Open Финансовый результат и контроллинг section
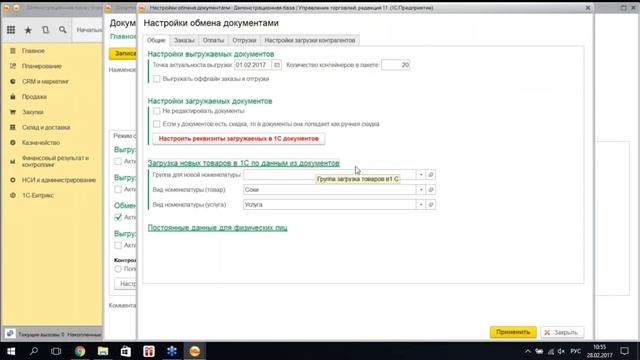 pos(55,161)
